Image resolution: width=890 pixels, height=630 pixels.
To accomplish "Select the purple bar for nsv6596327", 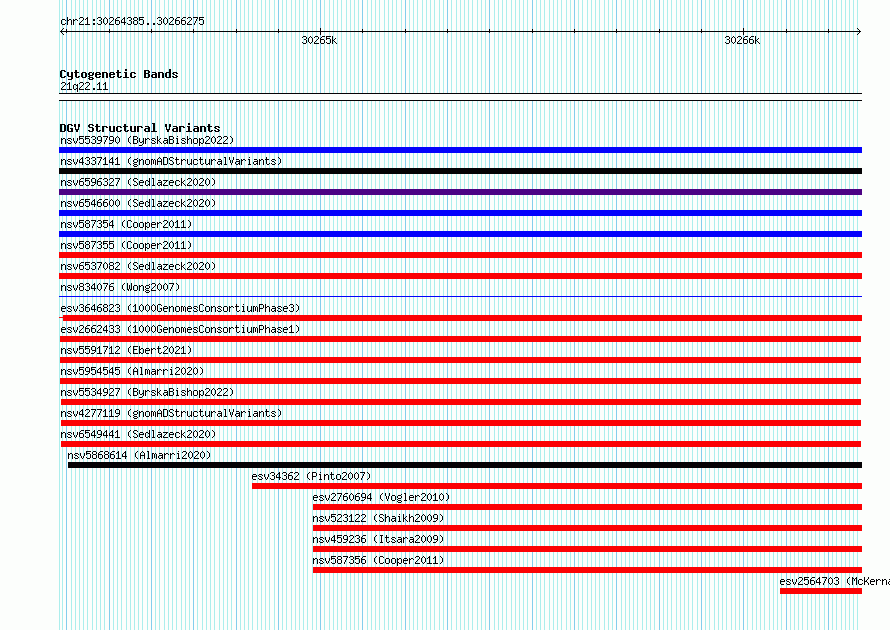I will point(460,192).
